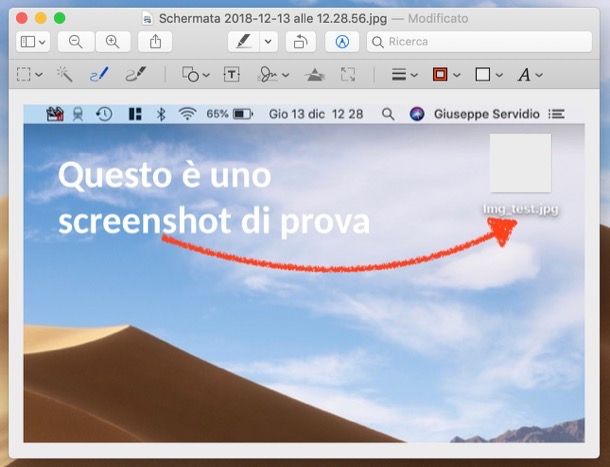Toggle the Markup toolbar button

(342, 42)
